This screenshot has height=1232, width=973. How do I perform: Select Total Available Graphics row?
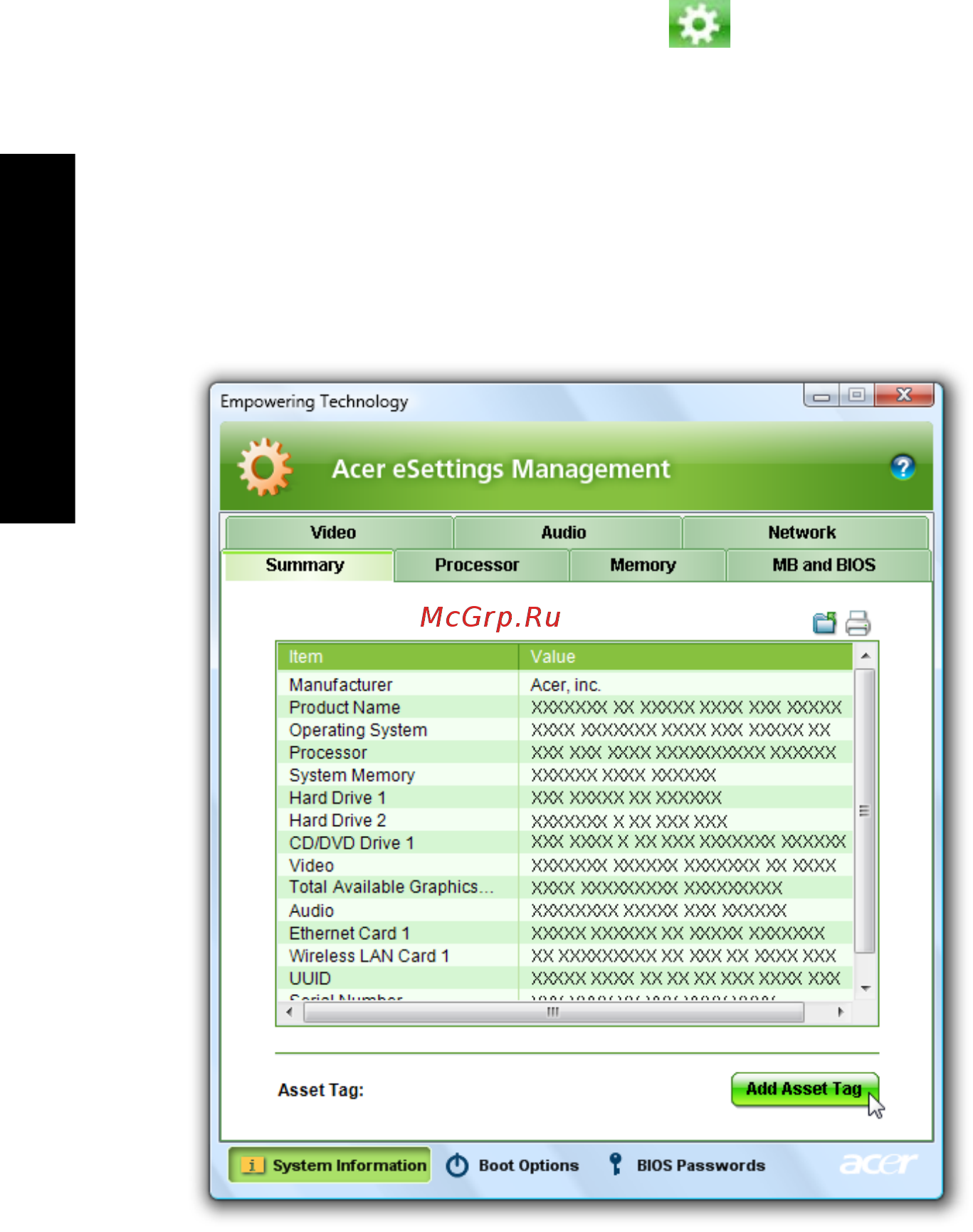point(565,887)
